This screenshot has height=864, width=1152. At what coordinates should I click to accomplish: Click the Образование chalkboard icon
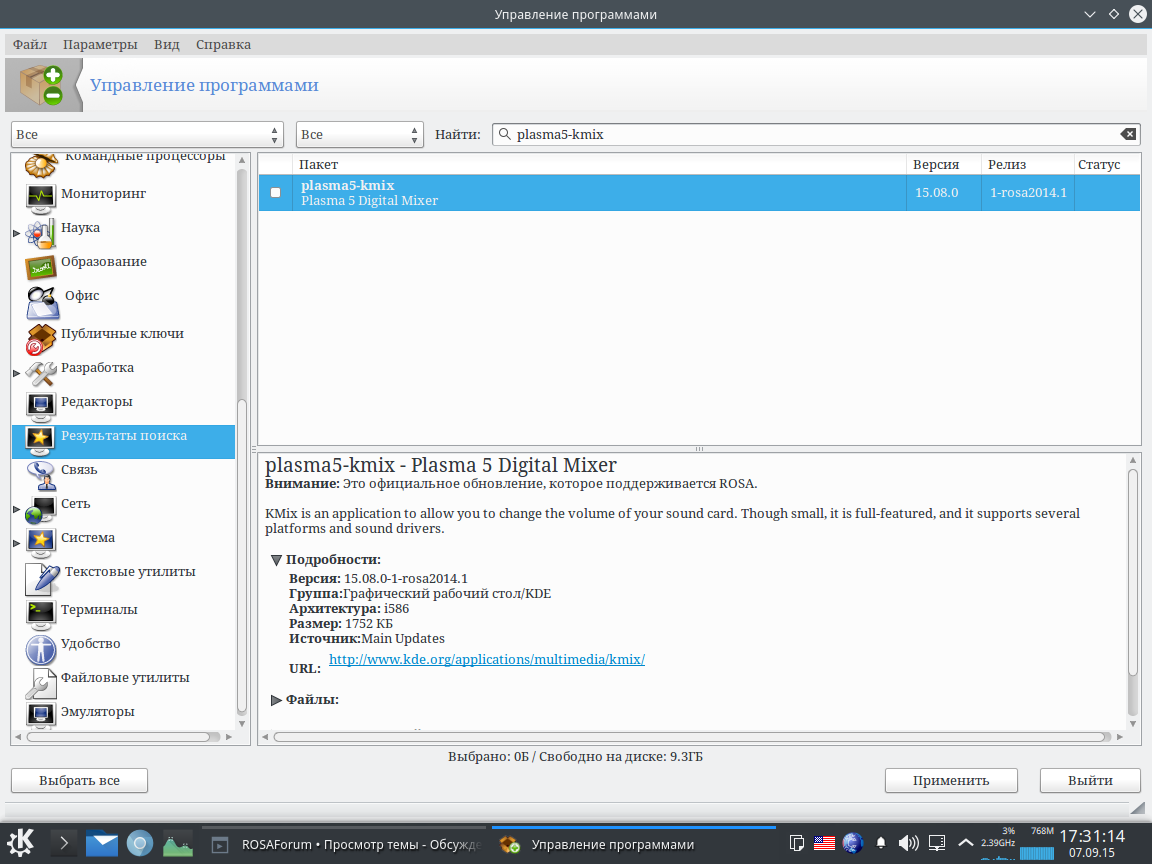tap(40, 267)
